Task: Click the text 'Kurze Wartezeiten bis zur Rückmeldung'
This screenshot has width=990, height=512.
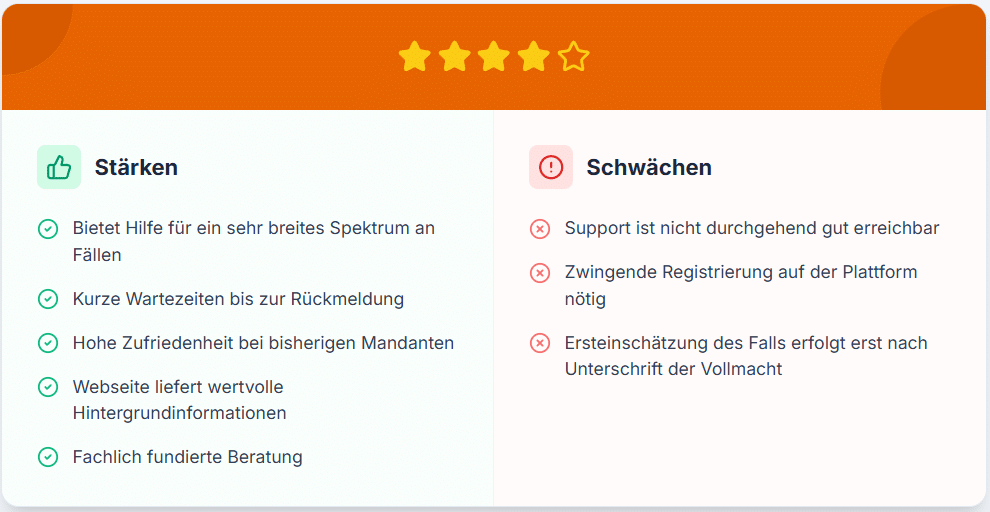Action: [x=238, y=299]
